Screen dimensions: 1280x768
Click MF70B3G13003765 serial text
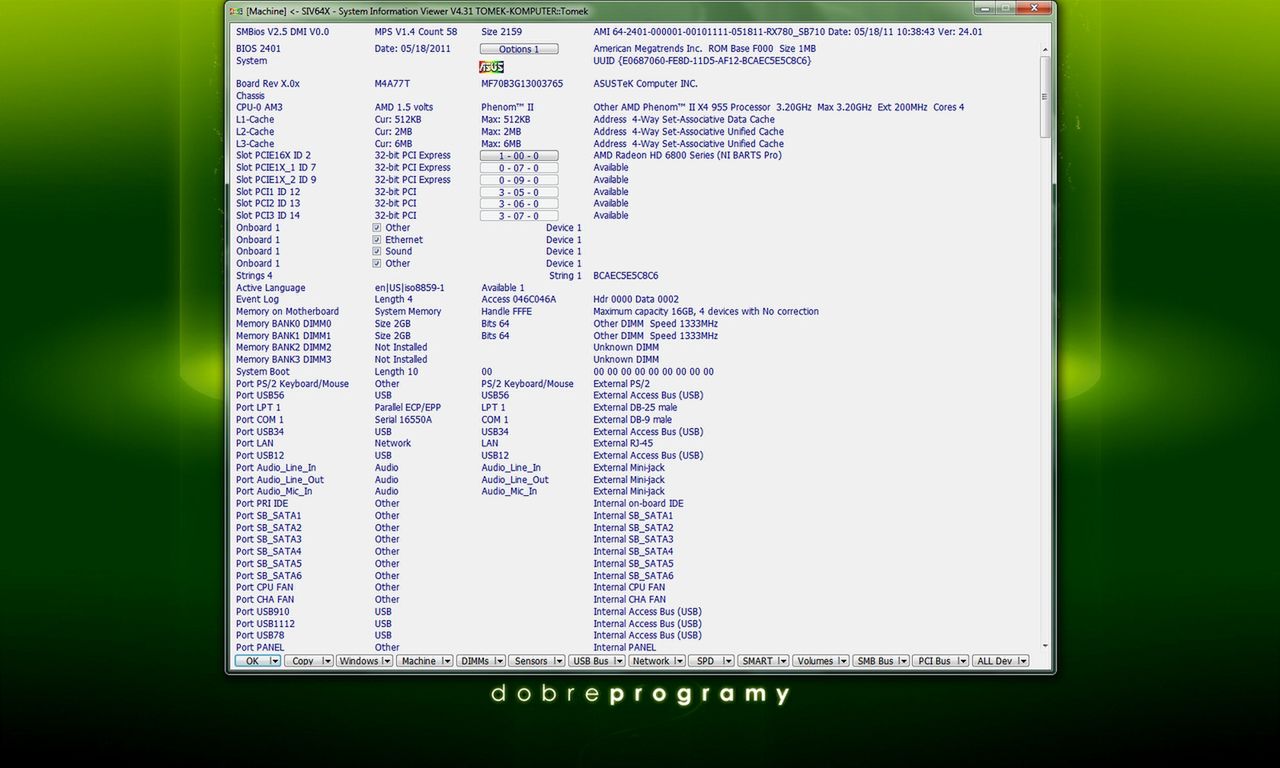pyautogui.click(x=522, y=84)
